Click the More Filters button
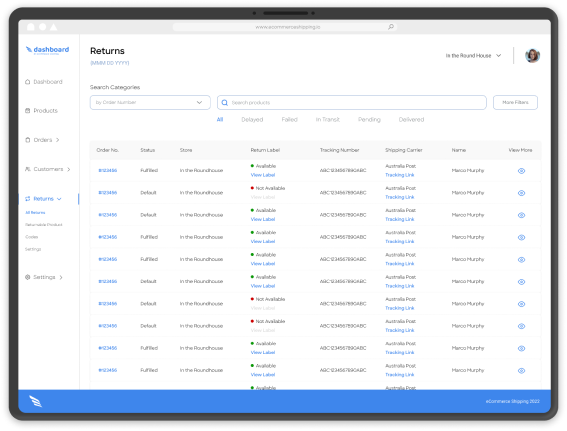Screen dimensions: 567x431 pyautogui.click(x=515, y=102)
